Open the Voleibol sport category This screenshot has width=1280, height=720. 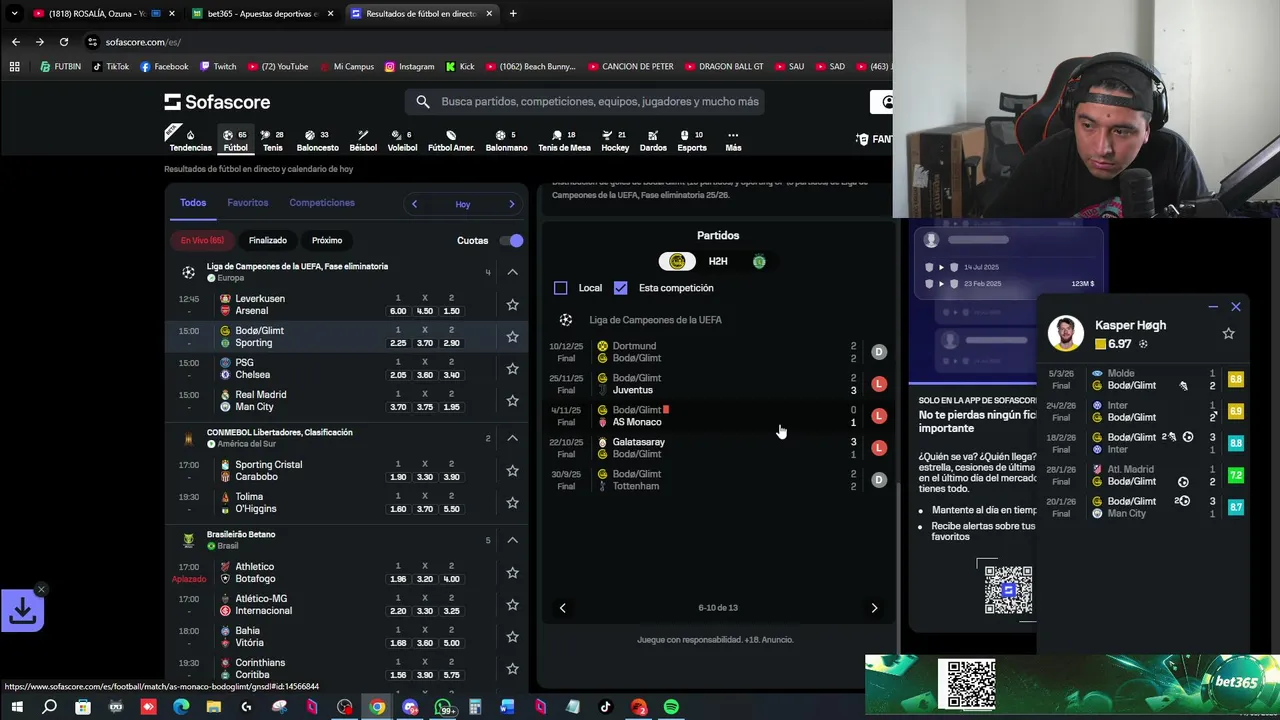click(x=402, y=141)
